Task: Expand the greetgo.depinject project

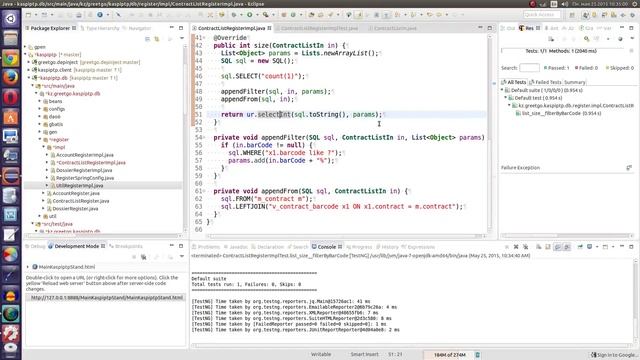Action: point(29,62)
